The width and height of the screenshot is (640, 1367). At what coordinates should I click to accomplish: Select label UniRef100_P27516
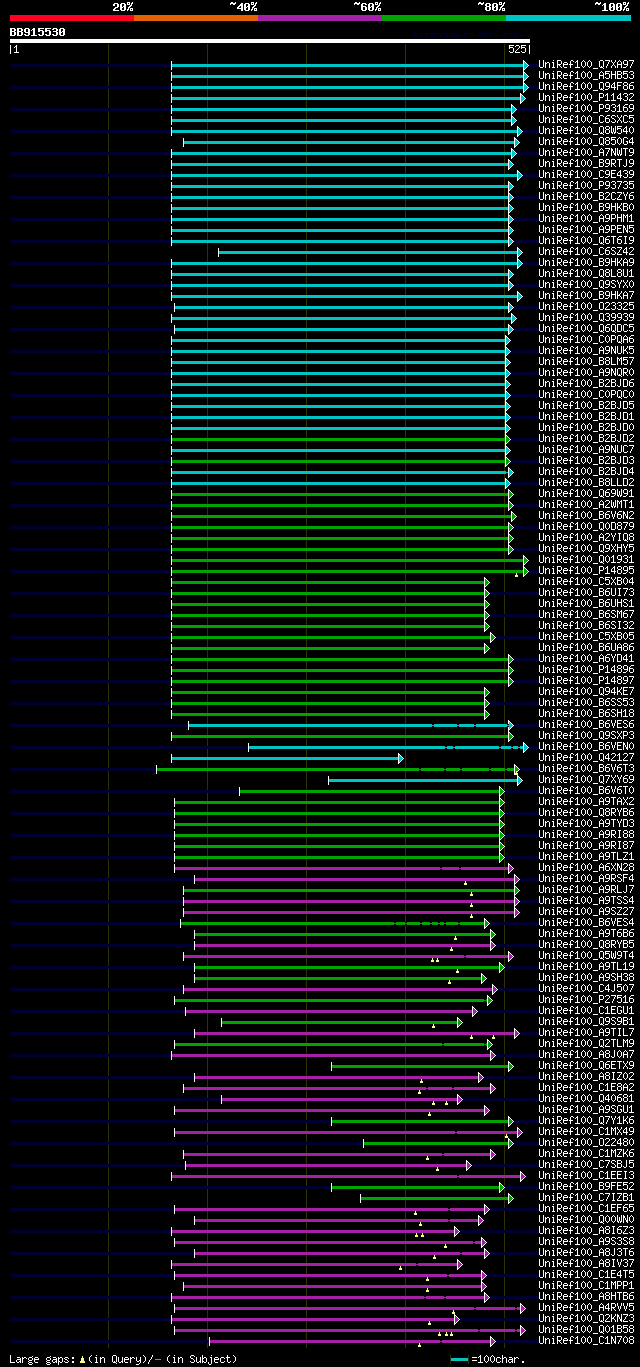586,999
